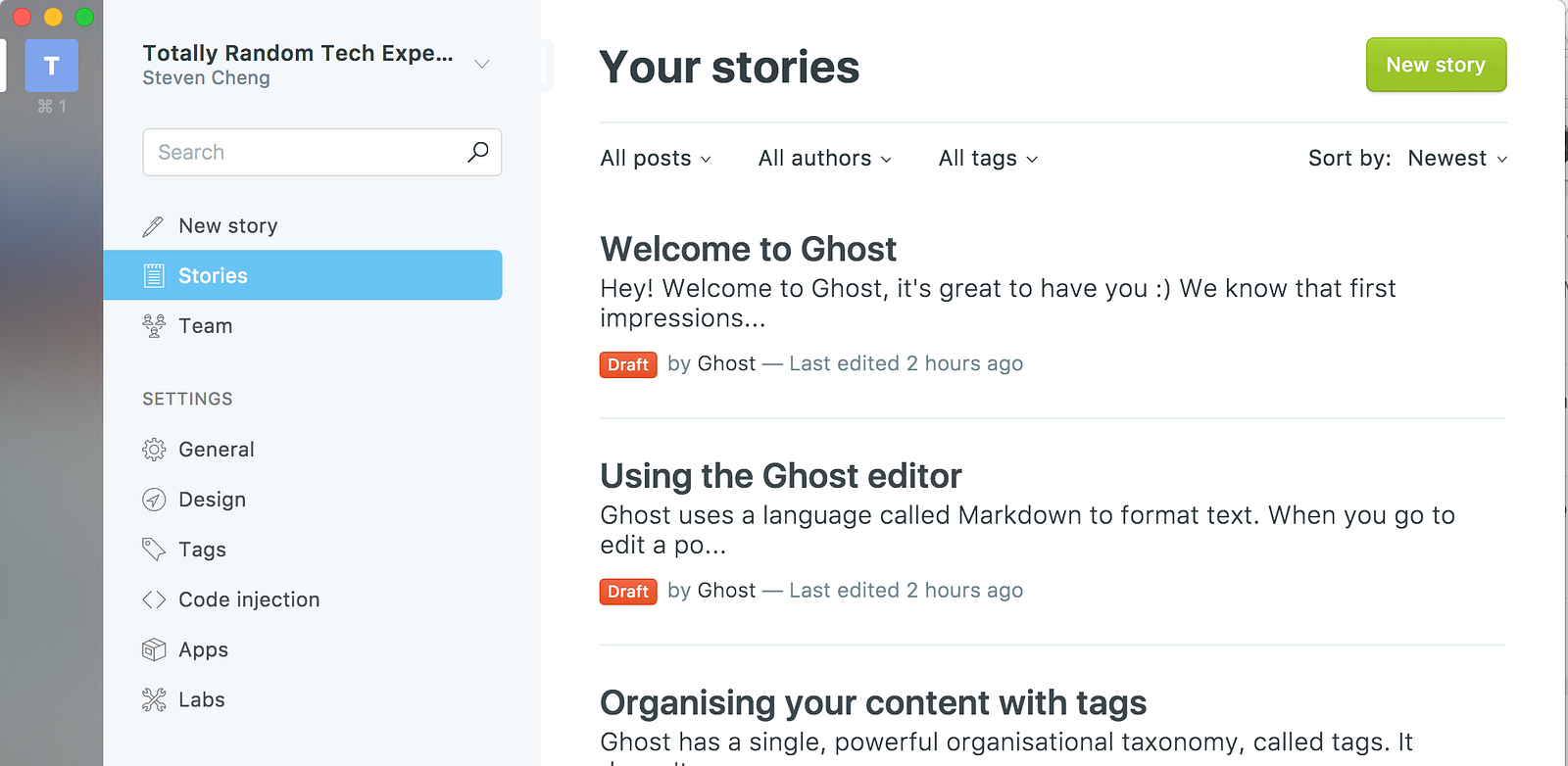The height and width of the screenshot is (766, 1568).
Task: Change sort order from Newest dropdown
Action: click(x=1457, y=159)
